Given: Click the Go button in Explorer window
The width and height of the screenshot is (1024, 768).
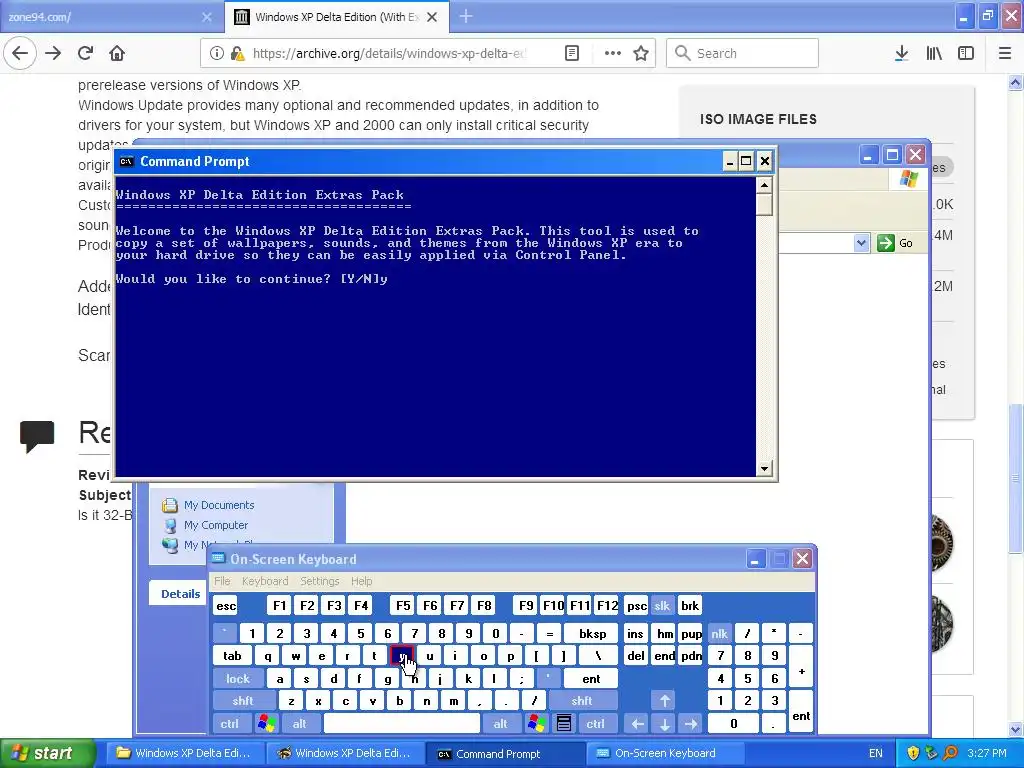Looking at the screenshot, I should (895, 243).
